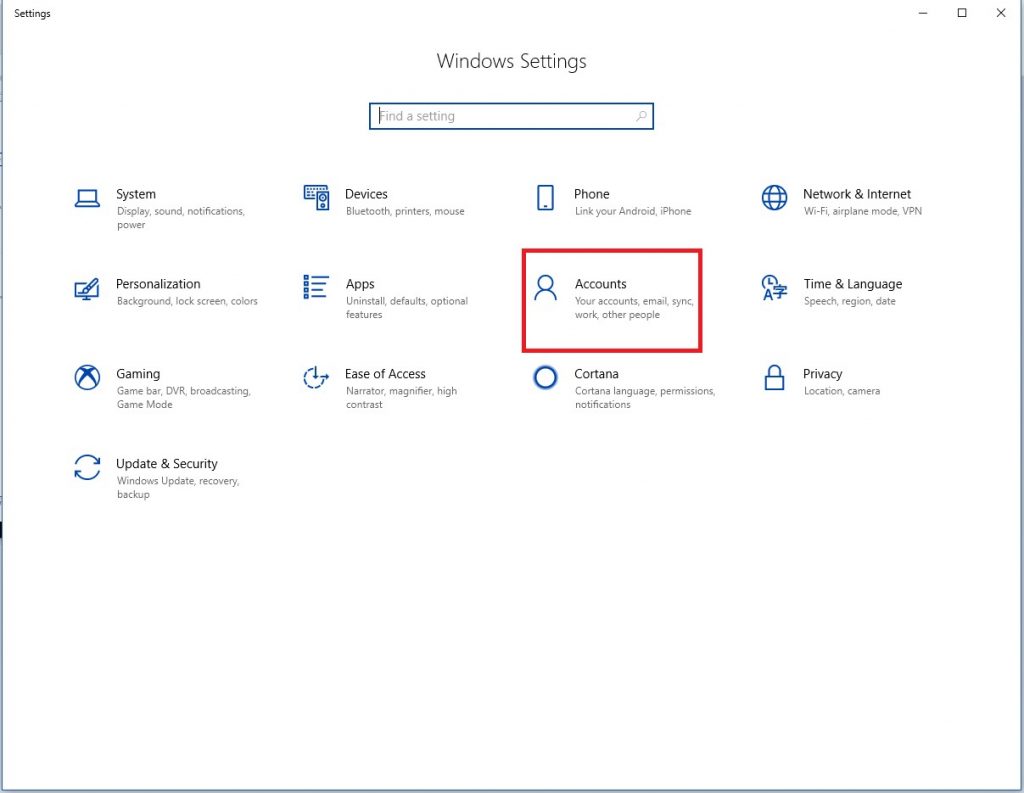The image size is (1024, 793).
Task: Click 'Uninstall, defaults, optional features' description
Action: [407, 308]
